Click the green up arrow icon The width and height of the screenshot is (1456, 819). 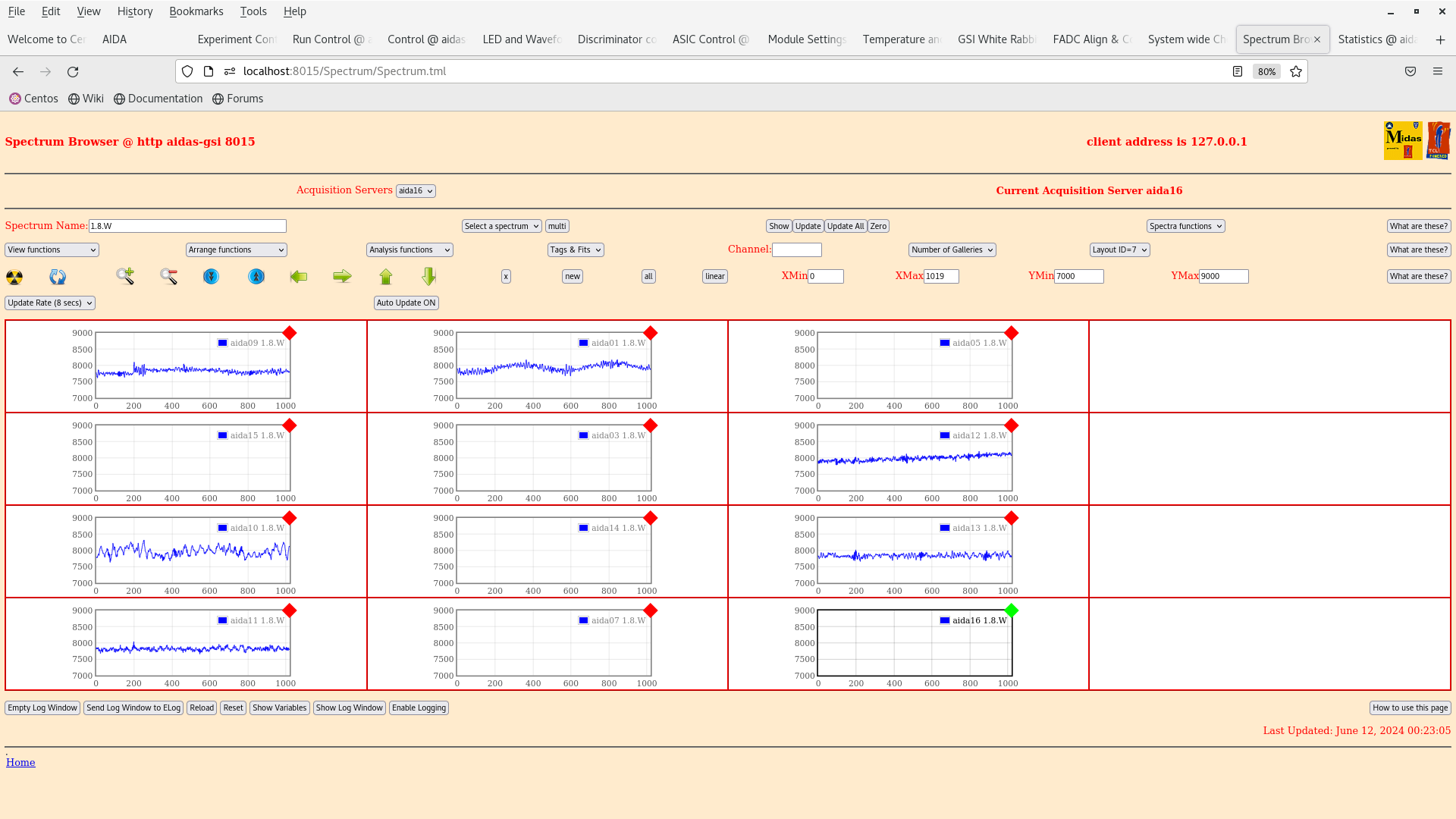[386, 277]
